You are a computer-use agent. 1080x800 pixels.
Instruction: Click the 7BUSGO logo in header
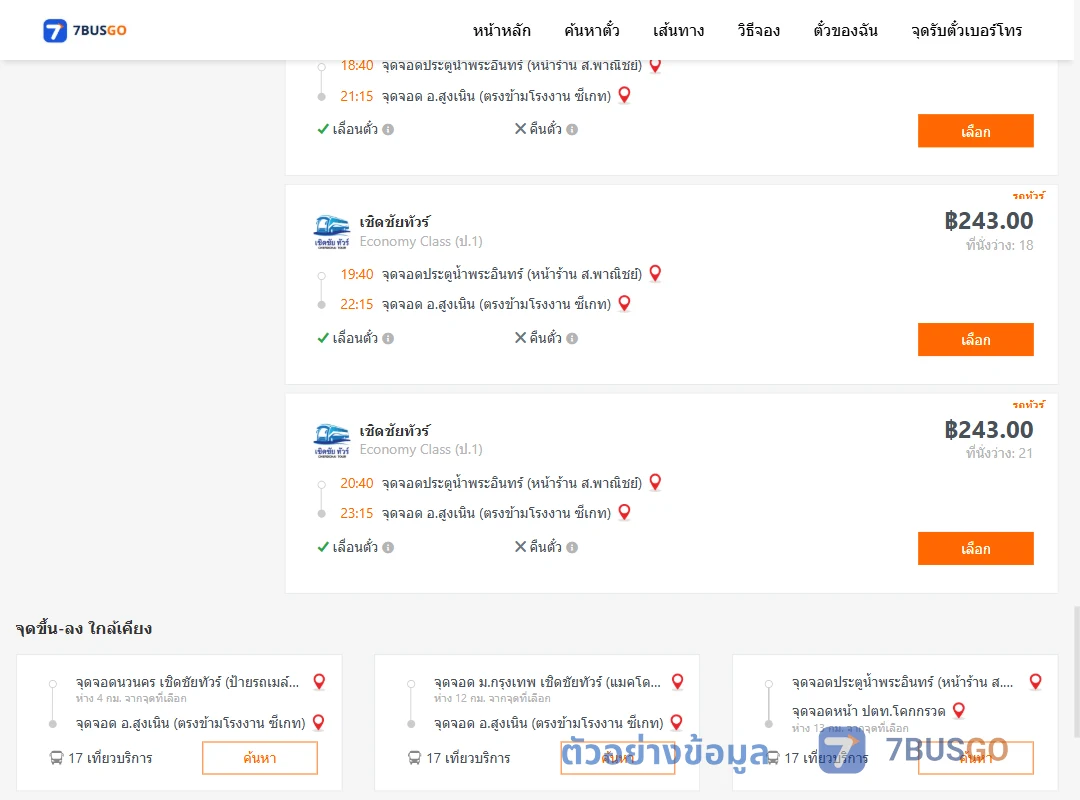85,30
